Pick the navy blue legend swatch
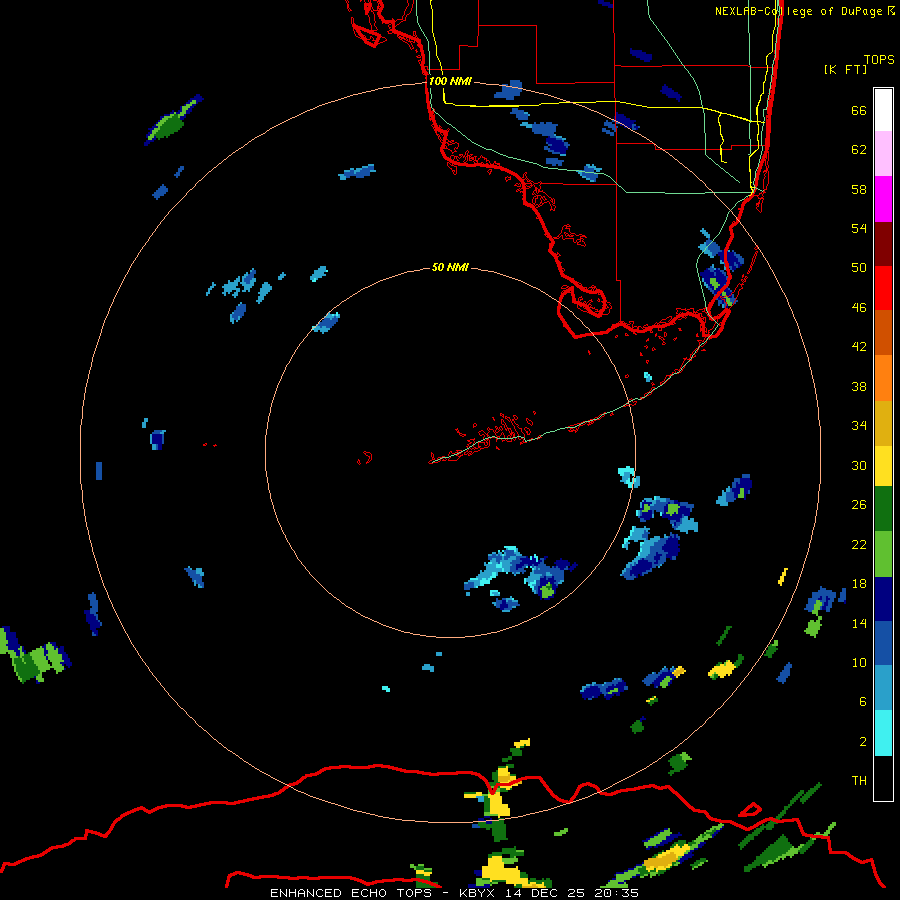The width and height of the screenshot is (900, 900). (883, 599)
